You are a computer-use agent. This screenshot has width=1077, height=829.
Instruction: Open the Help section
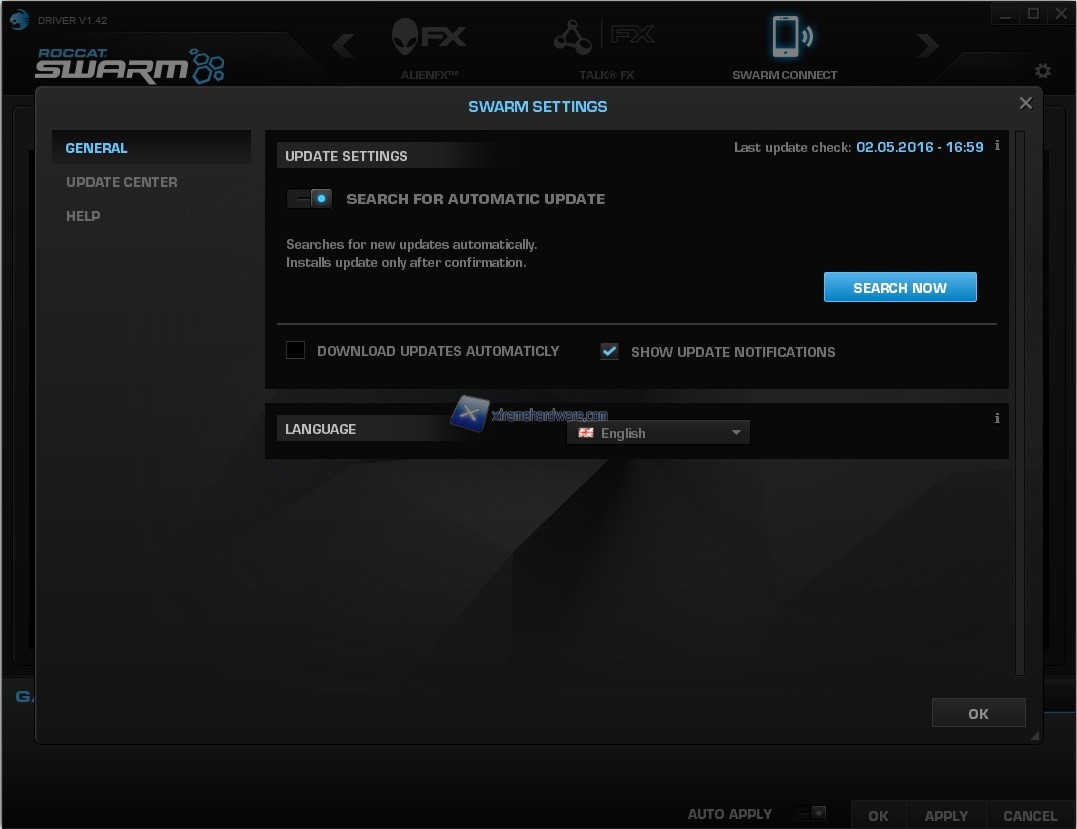[83, 216]
